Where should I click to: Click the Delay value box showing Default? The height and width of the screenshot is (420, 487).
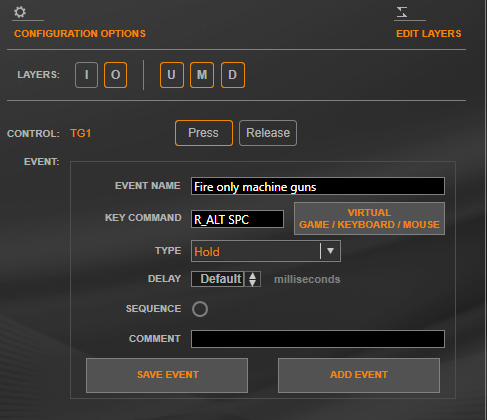point(218,279)
